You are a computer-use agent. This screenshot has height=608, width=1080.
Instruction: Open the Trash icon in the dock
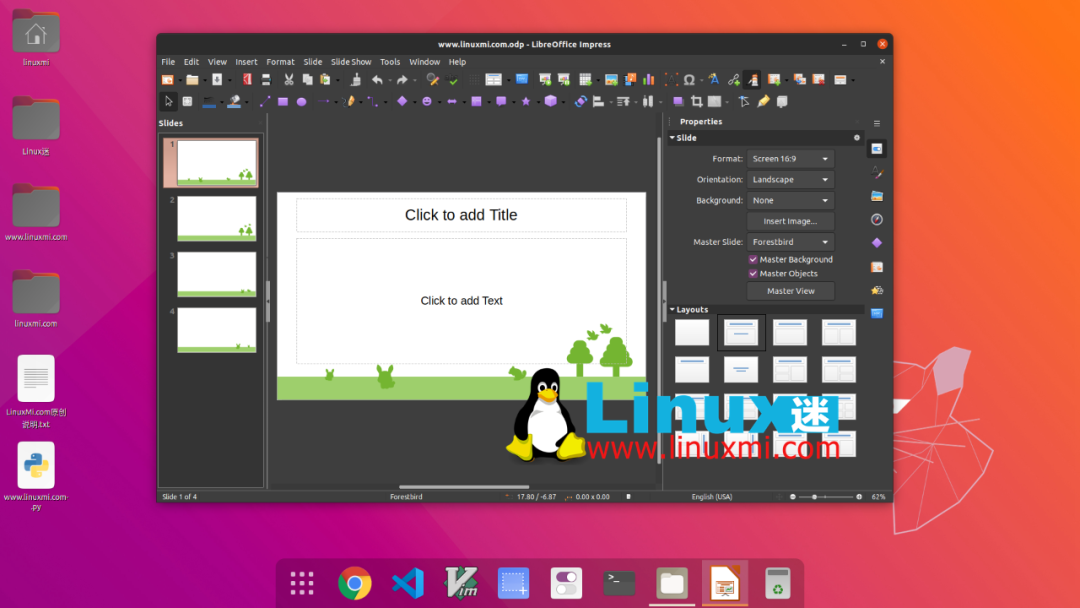point(778,583)
